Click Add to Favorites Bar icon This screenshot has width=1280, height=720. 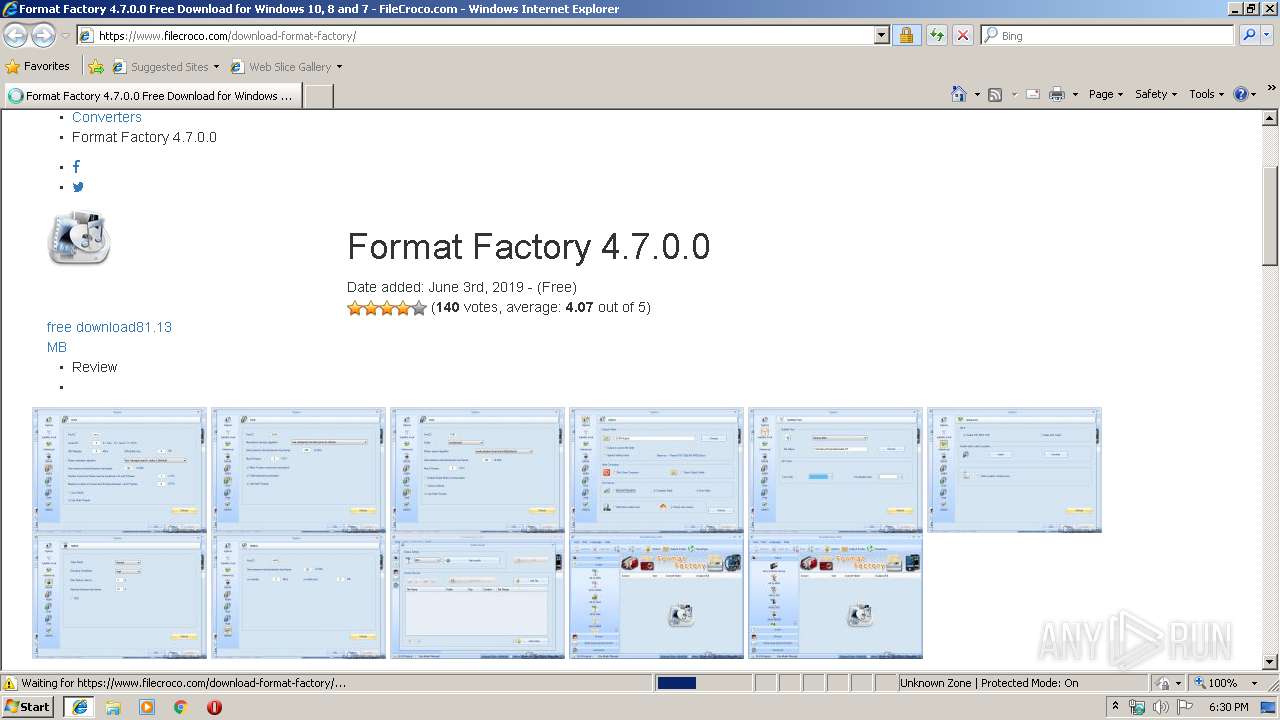(96, 67)
